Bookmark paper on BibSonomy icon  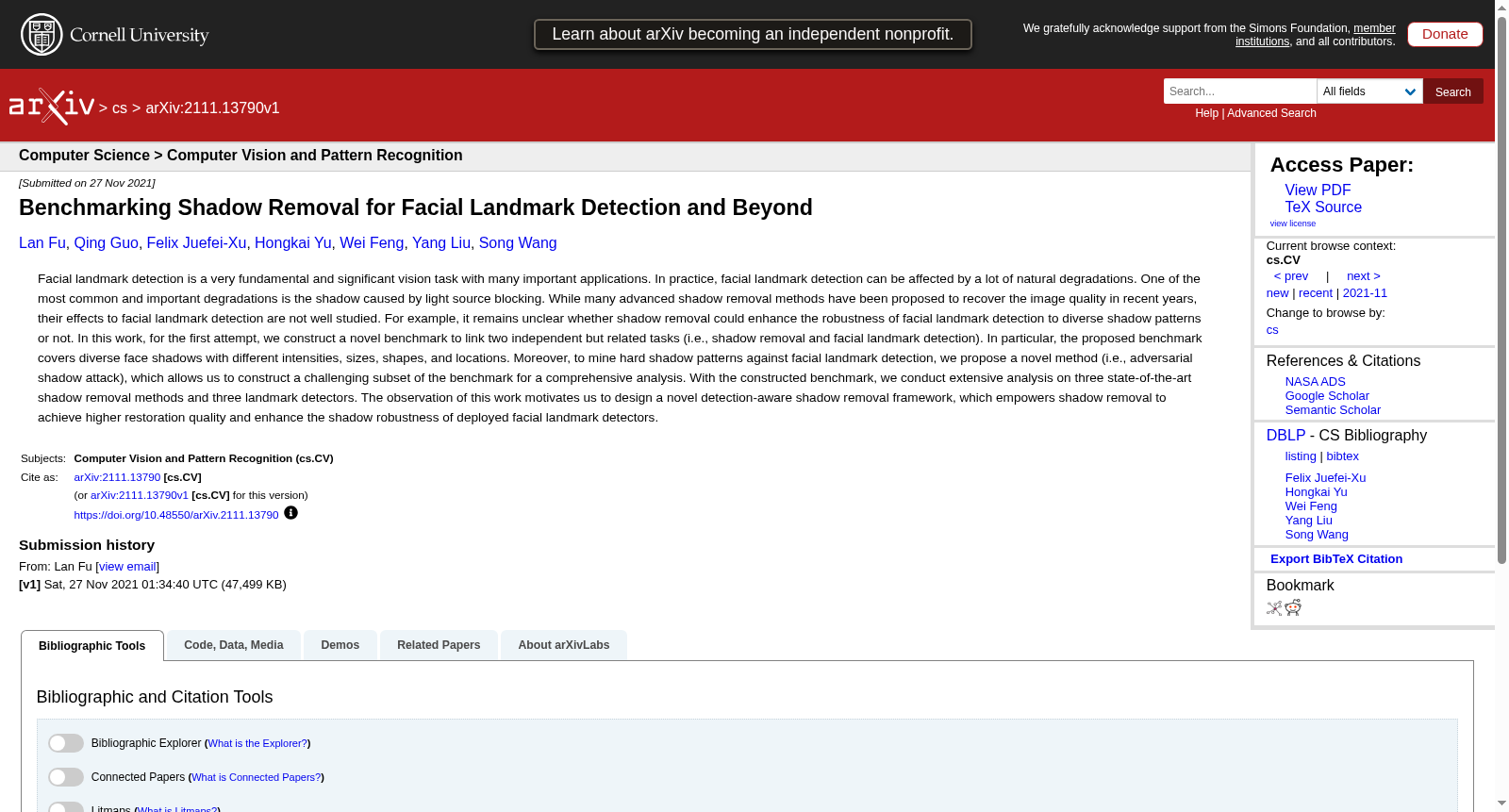pyautogui.click(x=1274, y=608)
